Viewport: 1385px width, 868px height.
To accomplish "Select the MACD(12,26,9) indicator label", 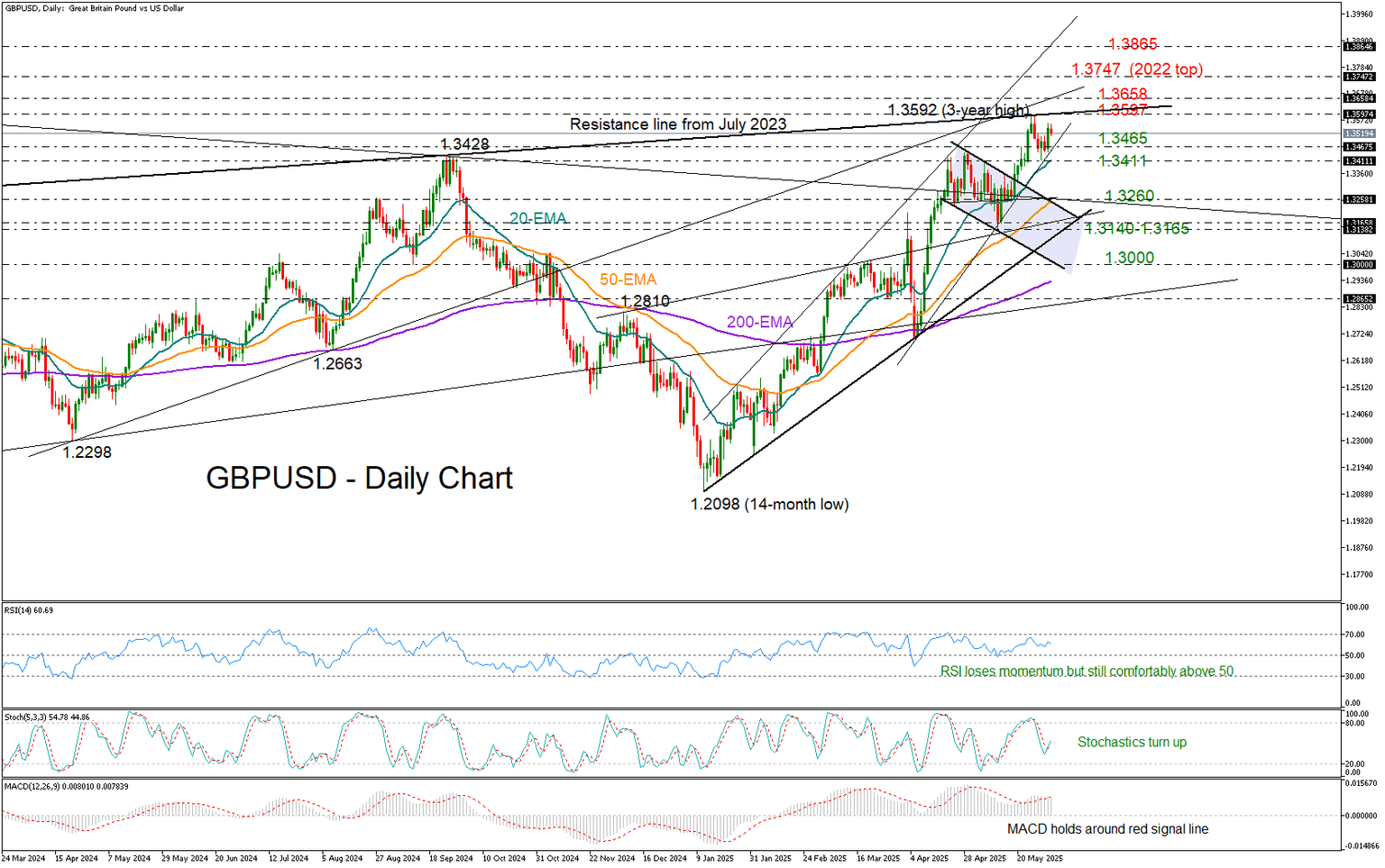I will coord(65,785).
